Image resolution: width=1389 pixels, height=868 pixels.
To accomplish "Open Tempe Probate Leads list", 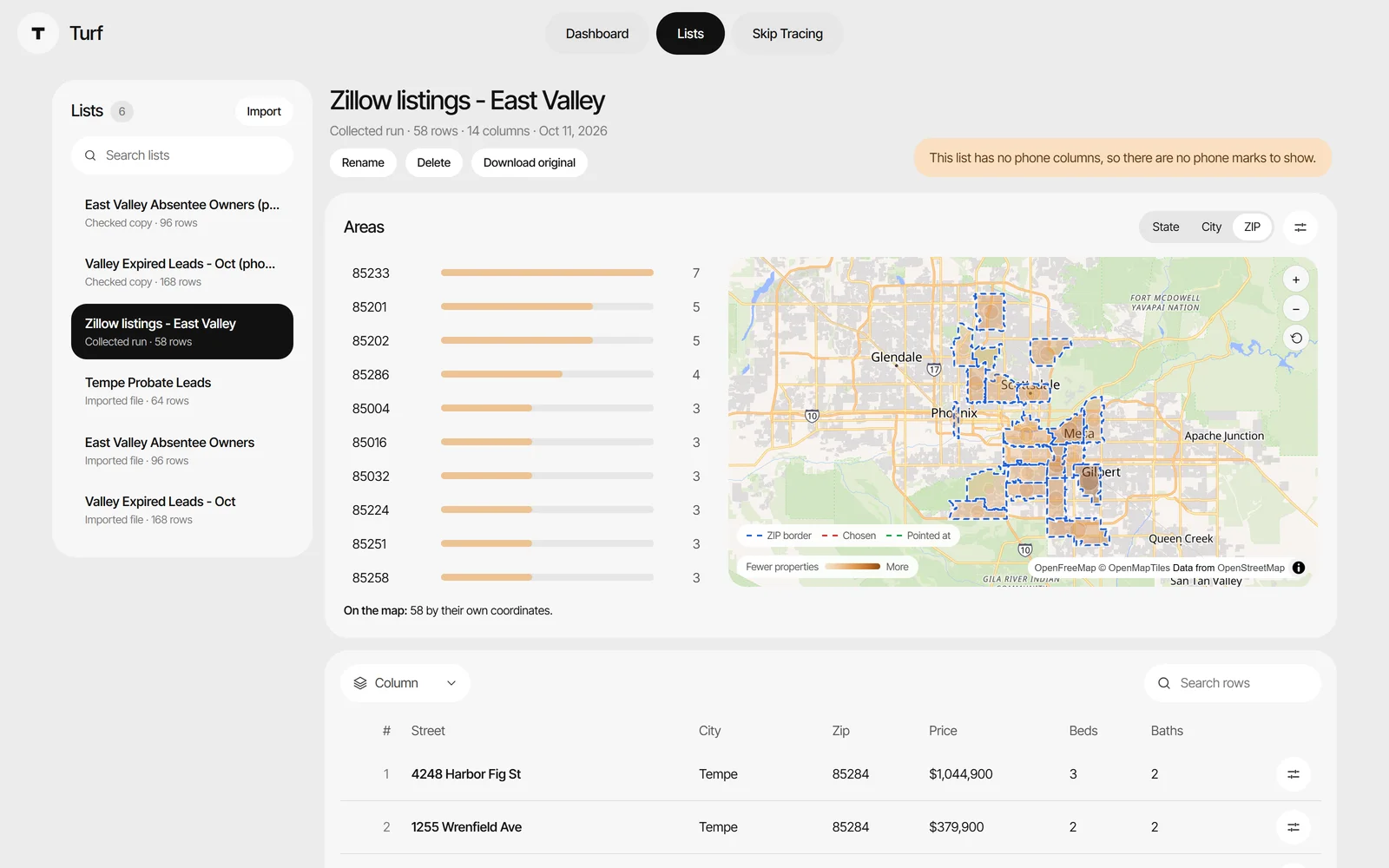I will [182, 391].
